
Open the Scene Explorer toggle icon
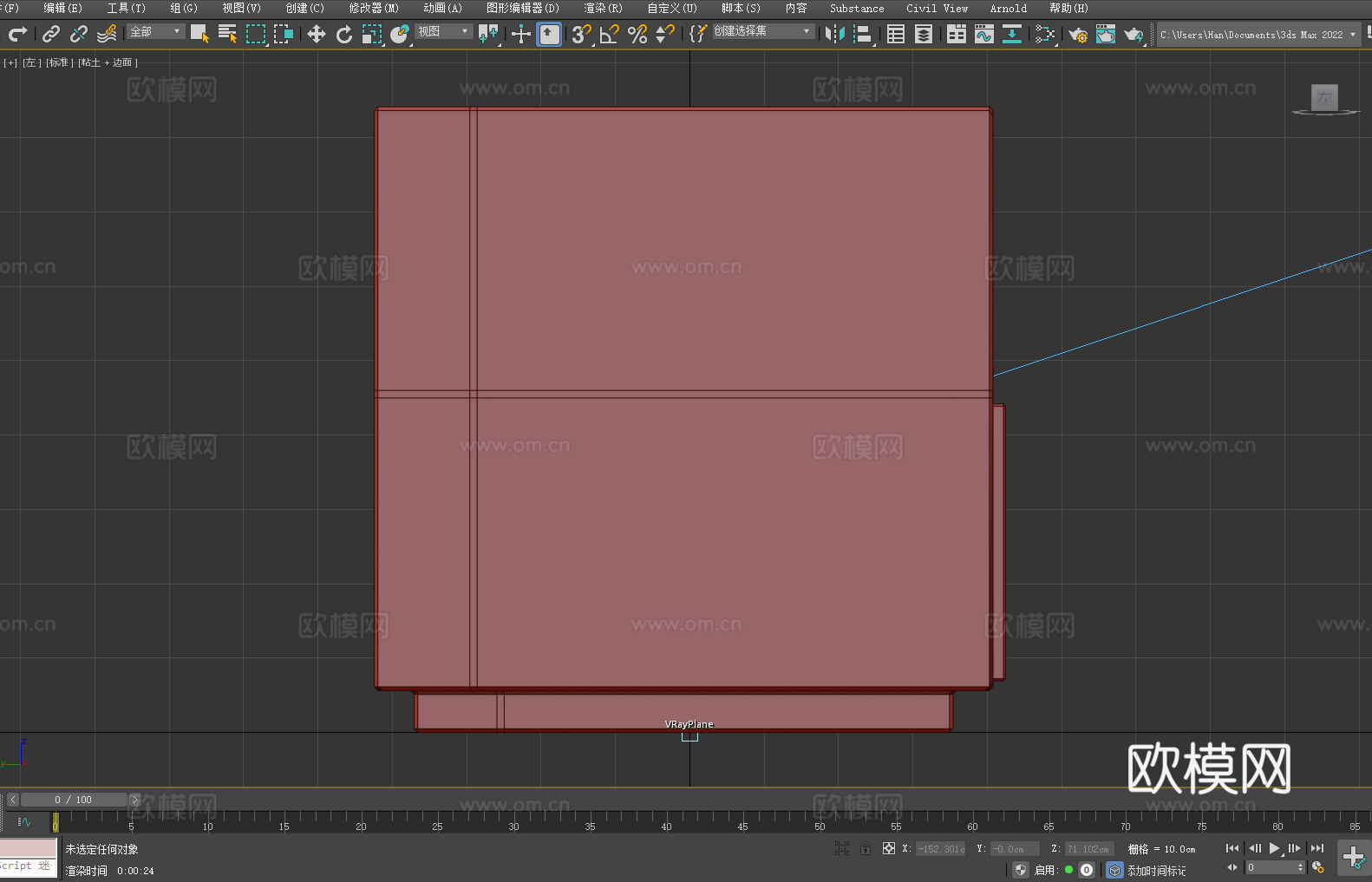[x=896, y=34]
